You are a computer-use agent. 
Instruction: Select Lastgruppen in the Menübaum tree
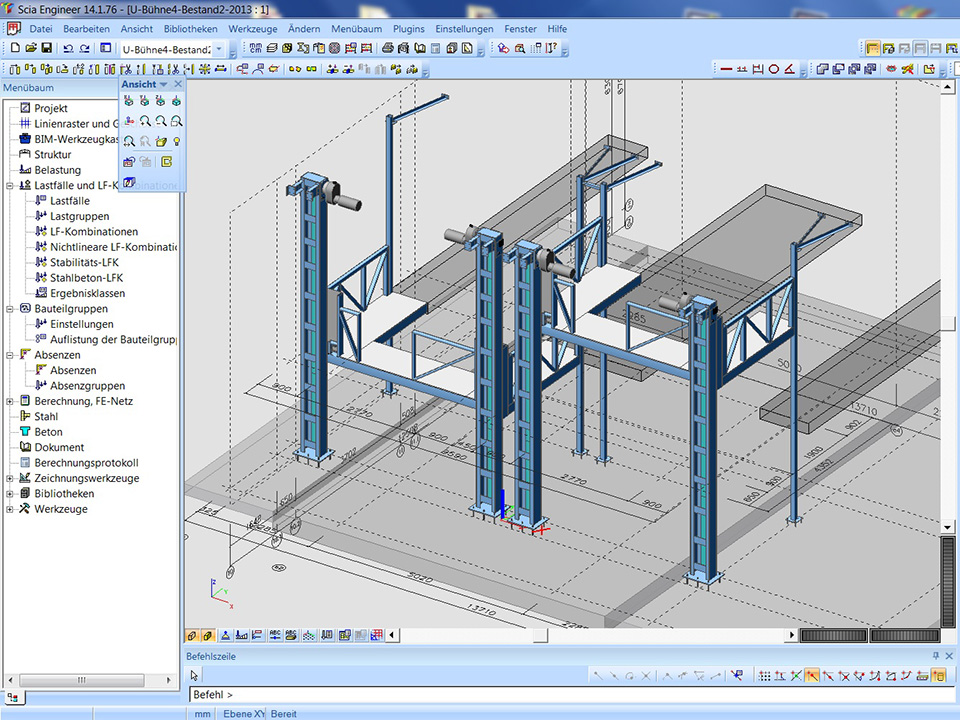(x=79, y=216)
